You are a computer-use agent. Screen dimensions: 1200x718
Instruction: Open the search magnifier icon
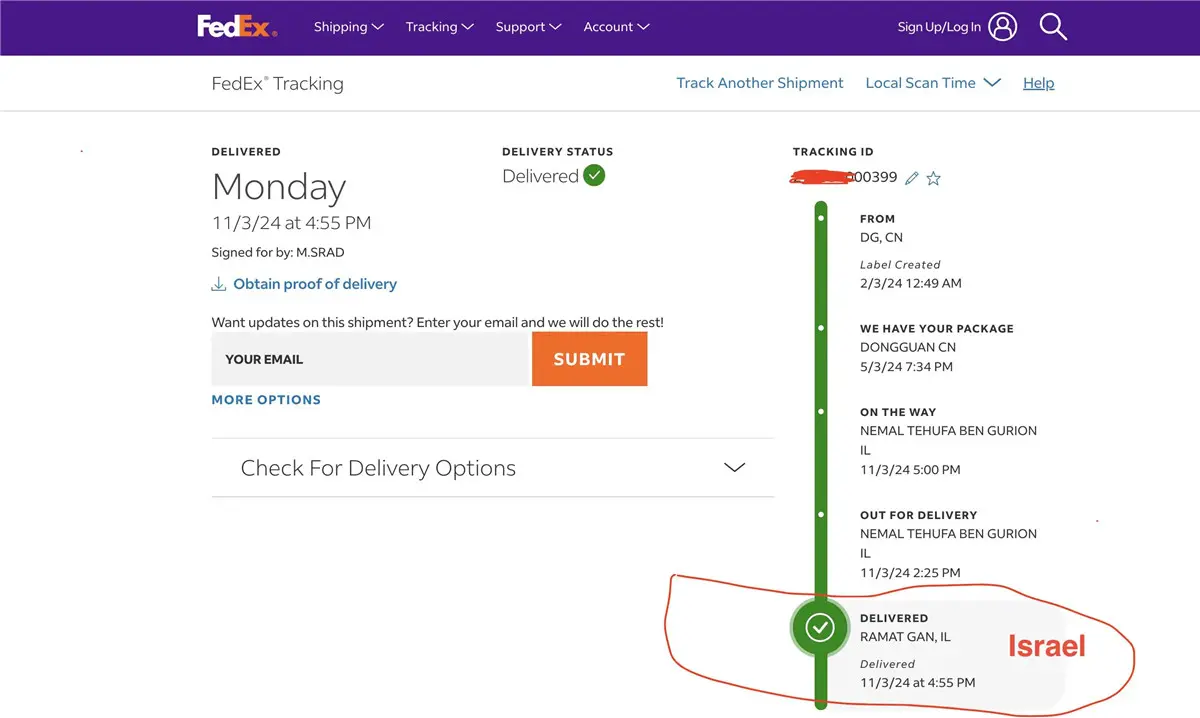coord(1053,27)
